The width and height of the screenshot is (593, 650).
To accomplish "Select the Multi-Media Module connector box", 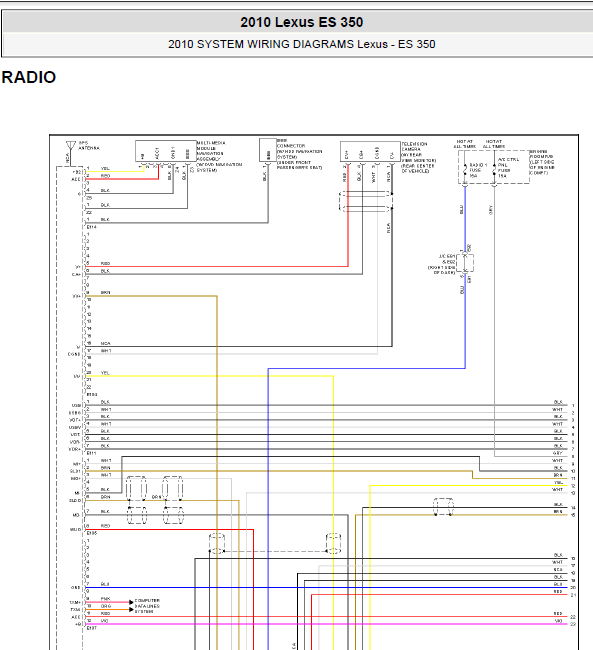I will tap(166, 151).
